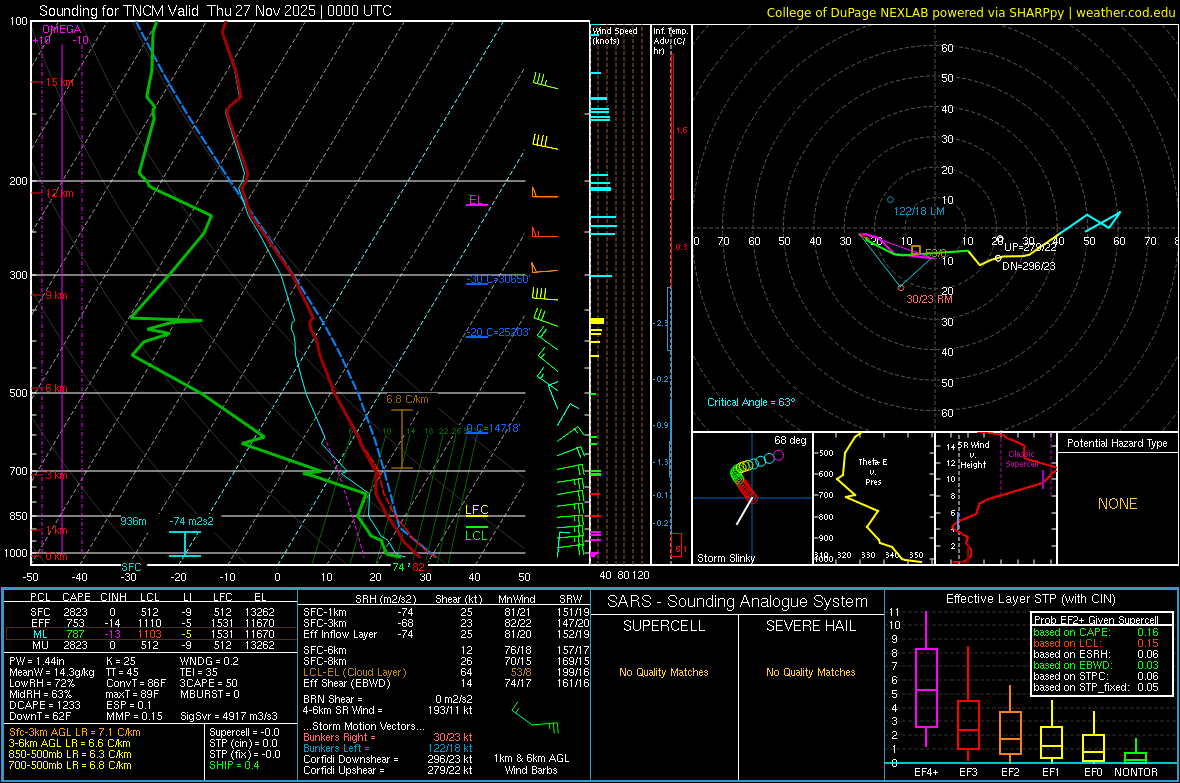Click the green NONTOR box plot

click(1135, 753)
